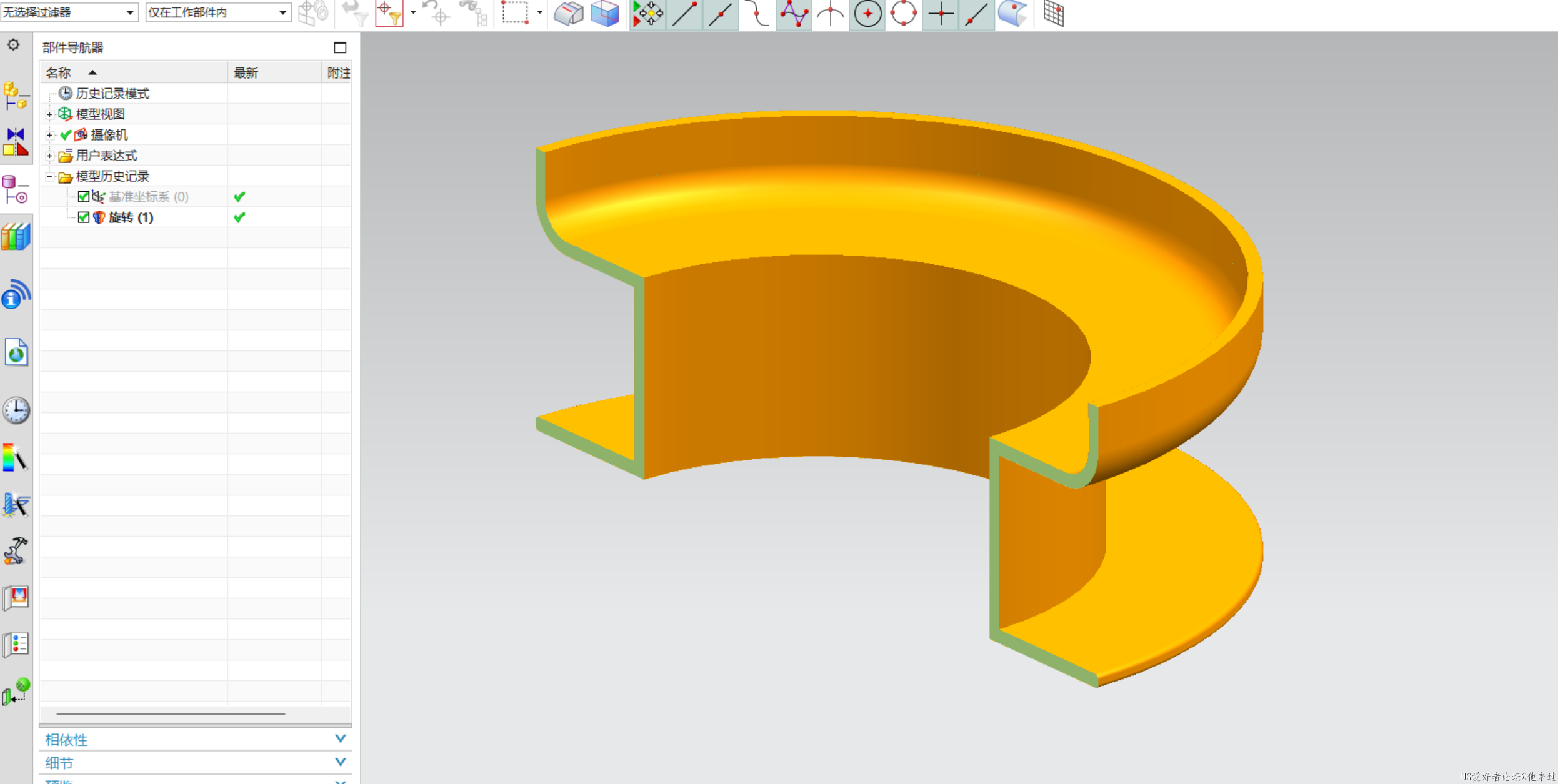Click the navigator horizontal scrollbar

(x=171, y=713)
